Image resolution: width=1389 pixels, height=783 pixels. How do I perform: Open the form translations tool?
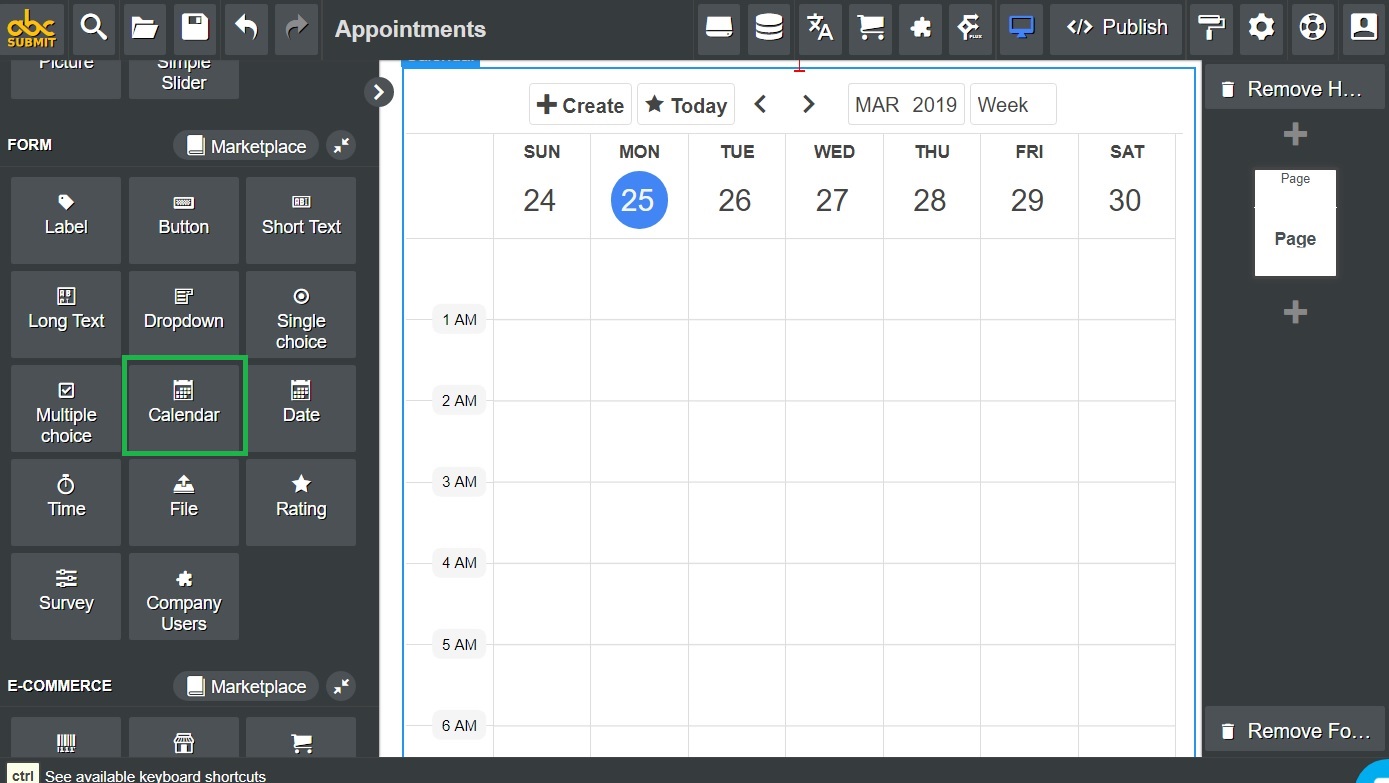[x=820, y=29]
